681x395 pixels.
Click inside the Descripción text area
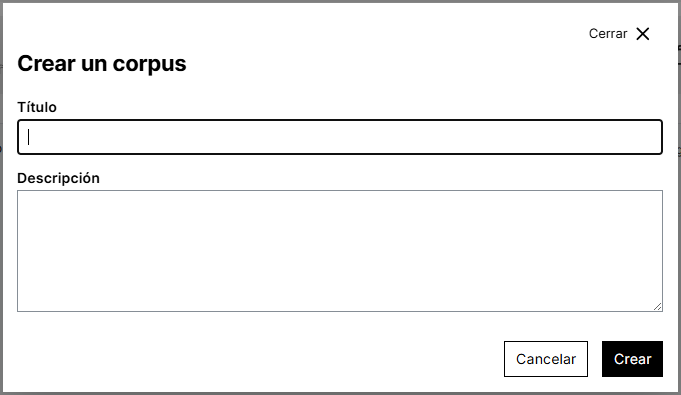[340, 251]
